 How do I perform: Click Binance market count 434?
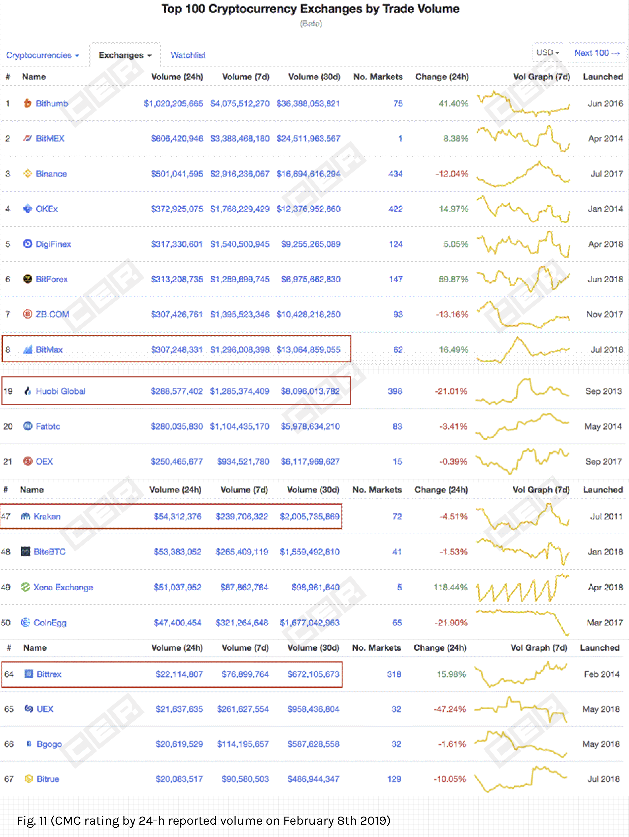pyautogui.click(x=395, y=173)
